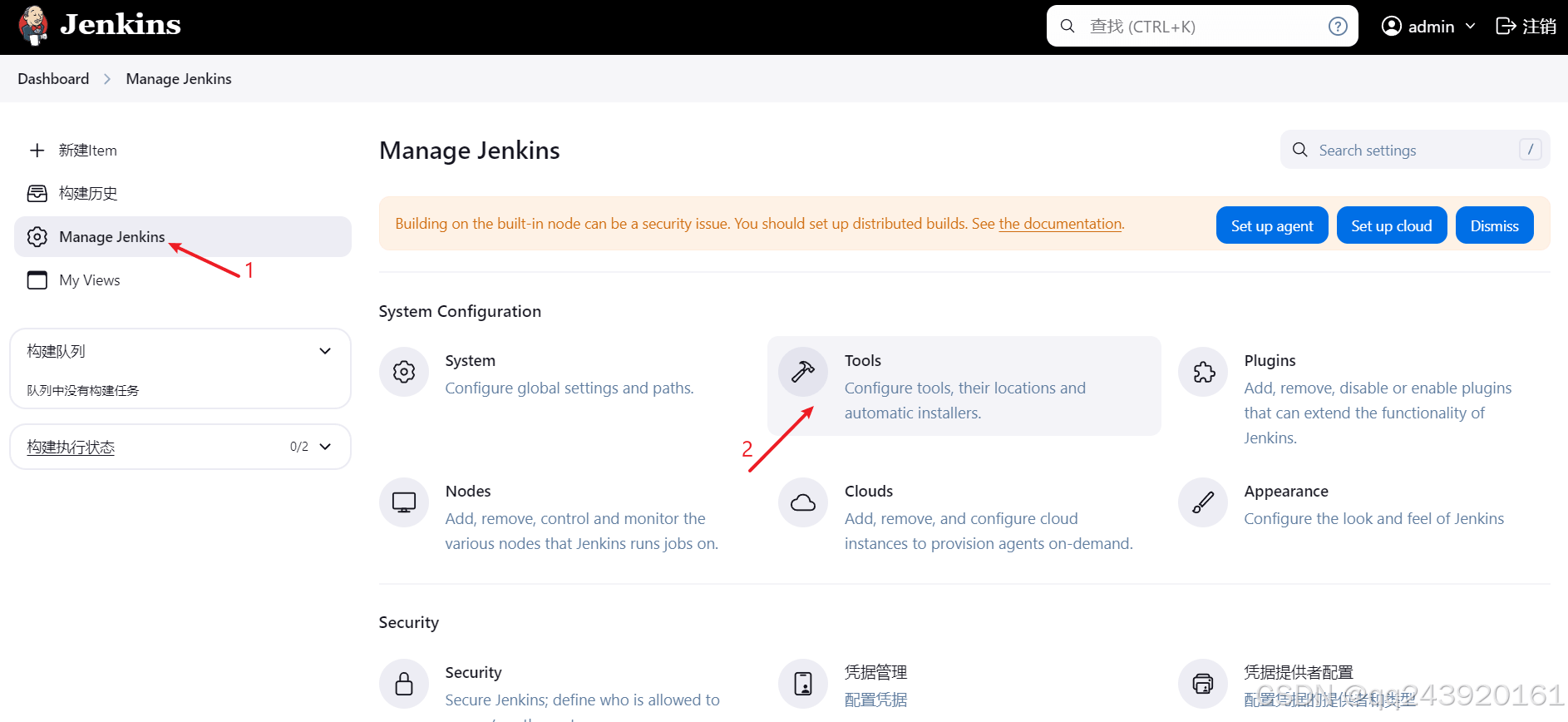
Task: Click the Plugins puzzle piece icon
Action: click(x=1203, y=372)
